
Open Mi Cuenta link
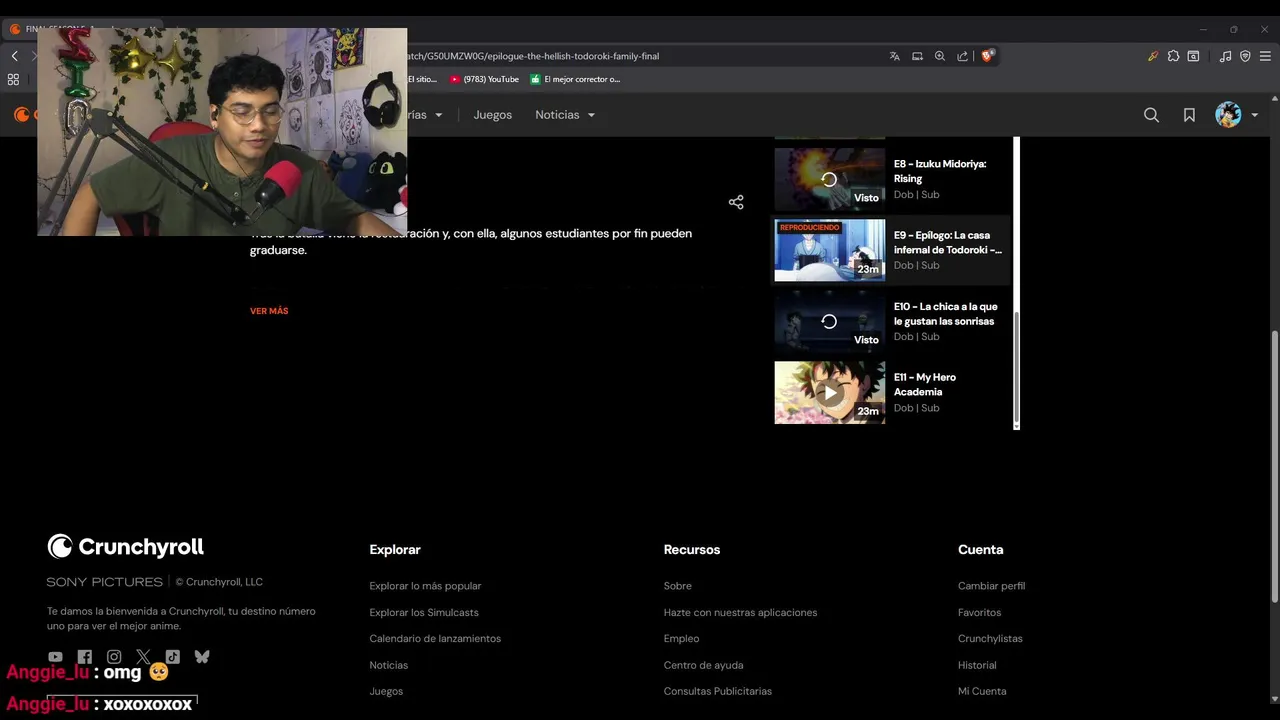(x=982, y=691)
